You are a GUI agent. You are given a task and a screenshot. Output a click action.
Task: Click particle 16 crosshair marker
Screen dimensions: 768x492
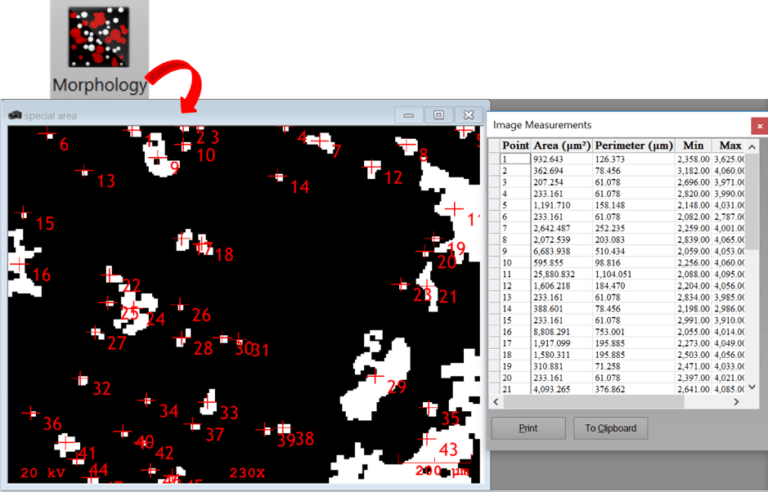point(17,263)
